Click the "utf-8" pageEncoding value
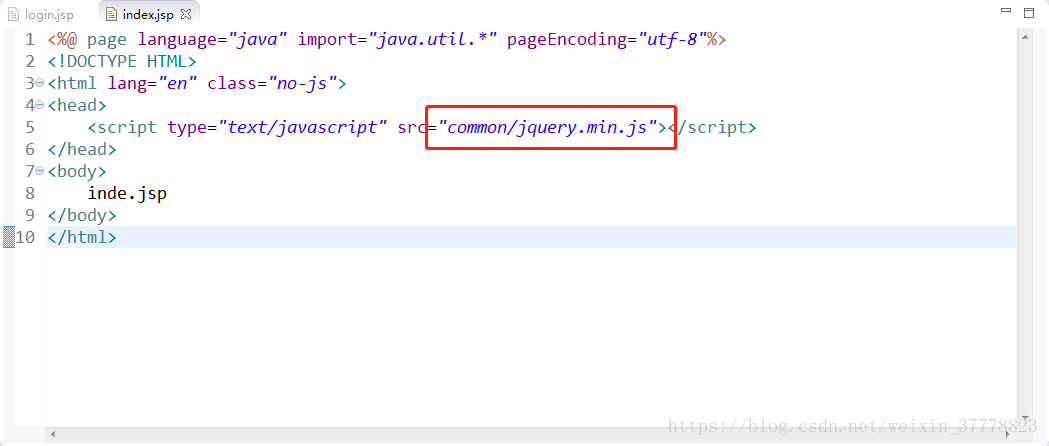Screen dimensions: 1049x446 click(672, 39)
